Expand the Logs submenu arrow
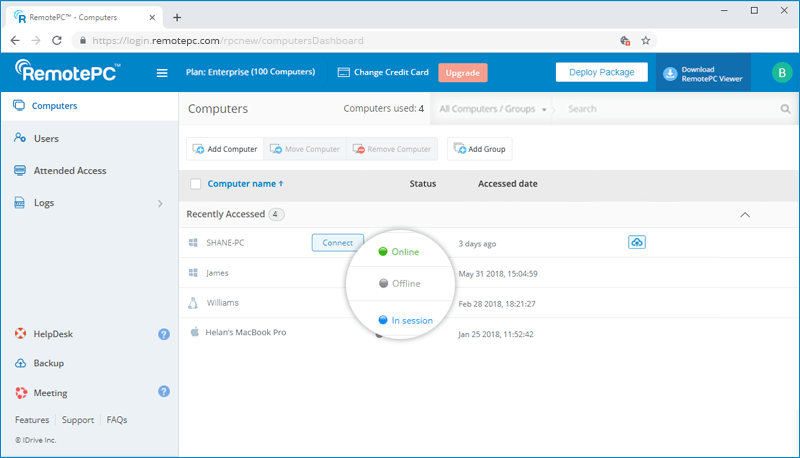 pyautogui.click(x=160, y=203)
